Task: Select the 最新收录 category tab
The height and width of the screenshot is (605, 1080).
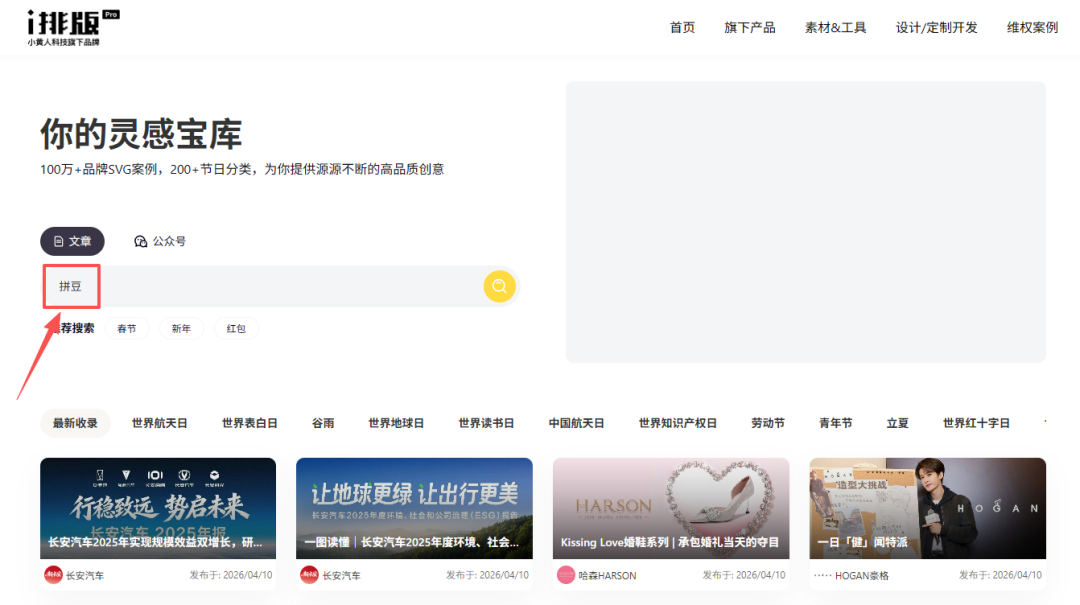Action: [75, 423]
